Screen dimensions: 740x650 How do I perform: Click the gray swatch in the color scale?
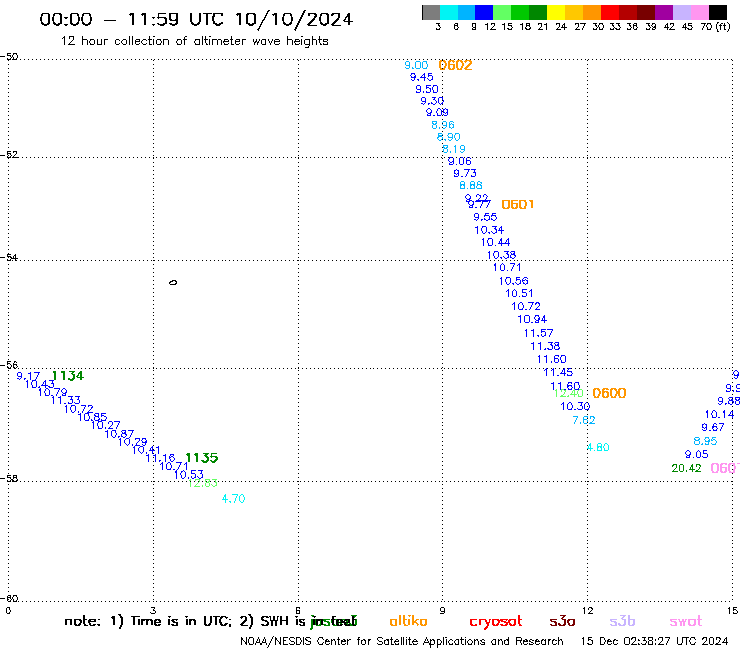point(431,12)
